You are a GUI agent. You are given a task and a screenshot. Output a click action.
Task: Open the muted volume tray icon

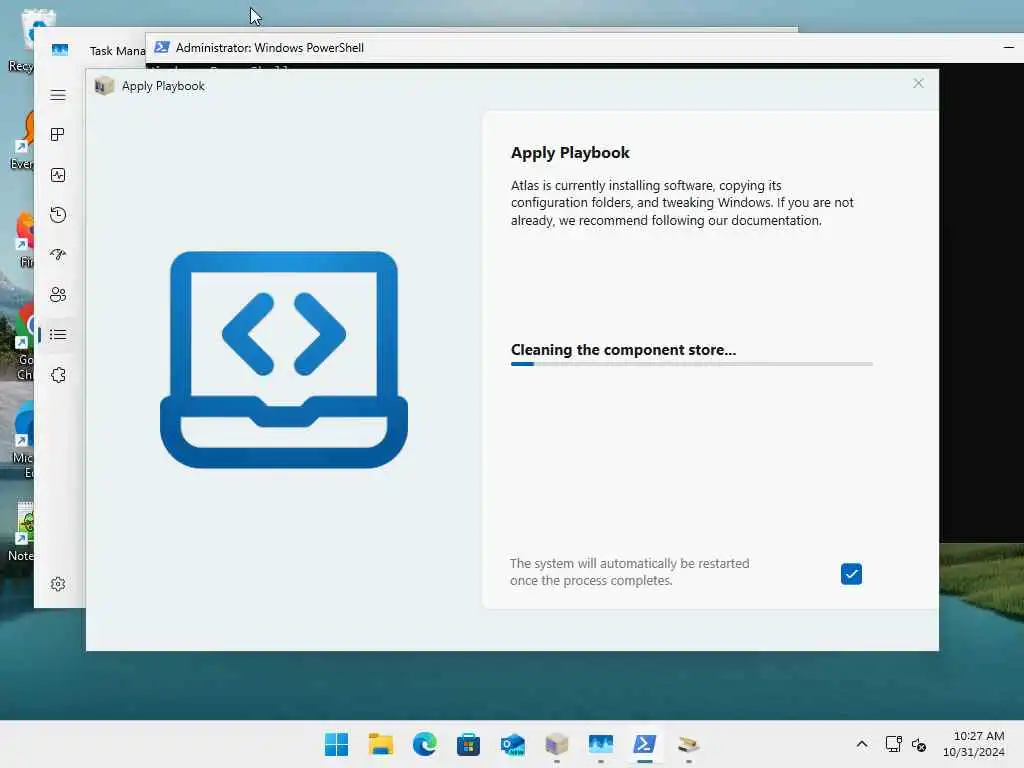[x=919, y=744]
